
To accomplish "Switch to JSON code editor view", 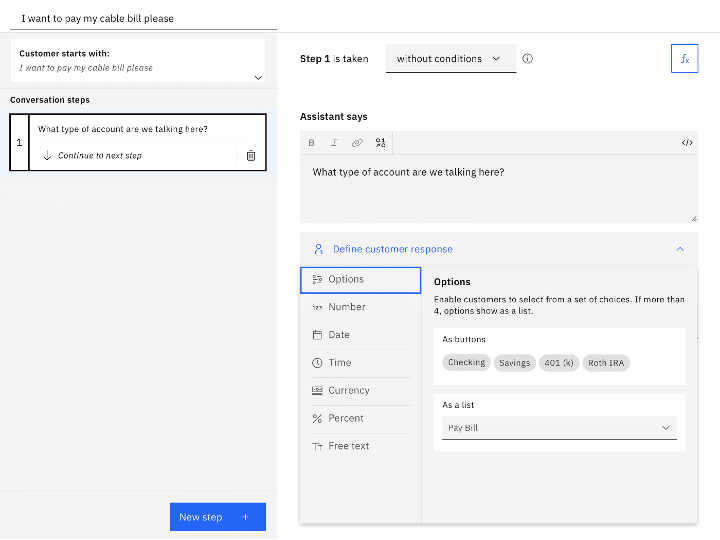I will pyautogui.click(x=687, y=143).
